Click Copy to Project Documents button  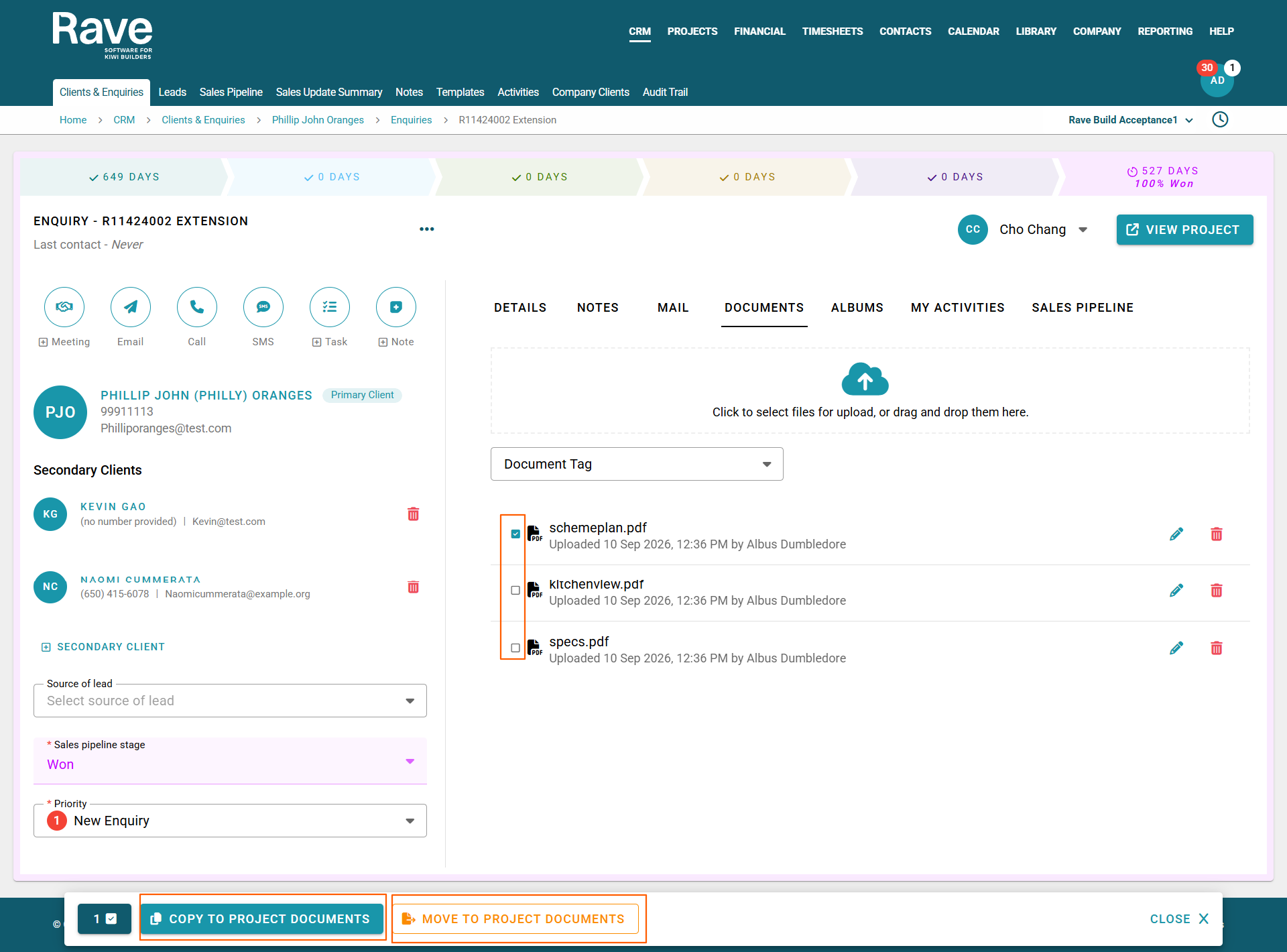tap(262, 919)
